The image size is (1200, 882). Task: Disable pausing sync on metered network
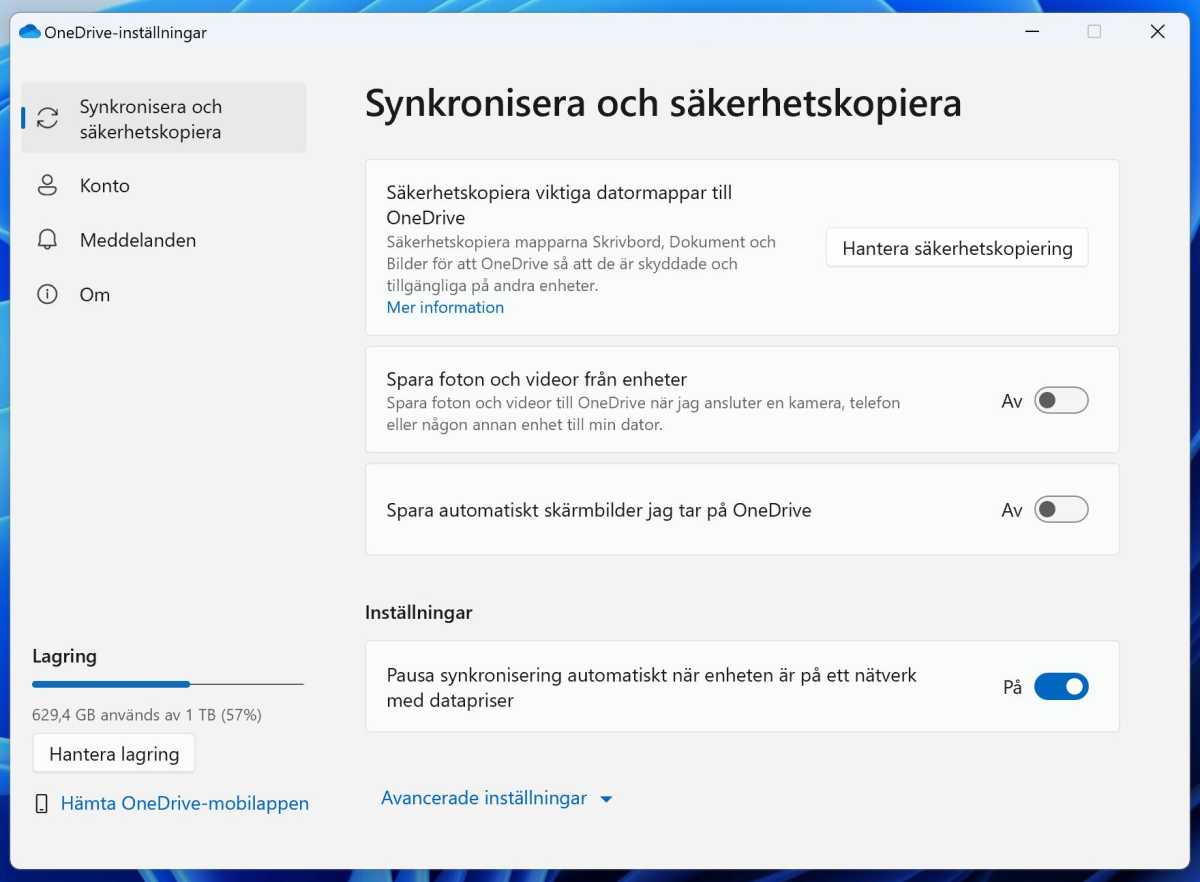[1061, 687]
